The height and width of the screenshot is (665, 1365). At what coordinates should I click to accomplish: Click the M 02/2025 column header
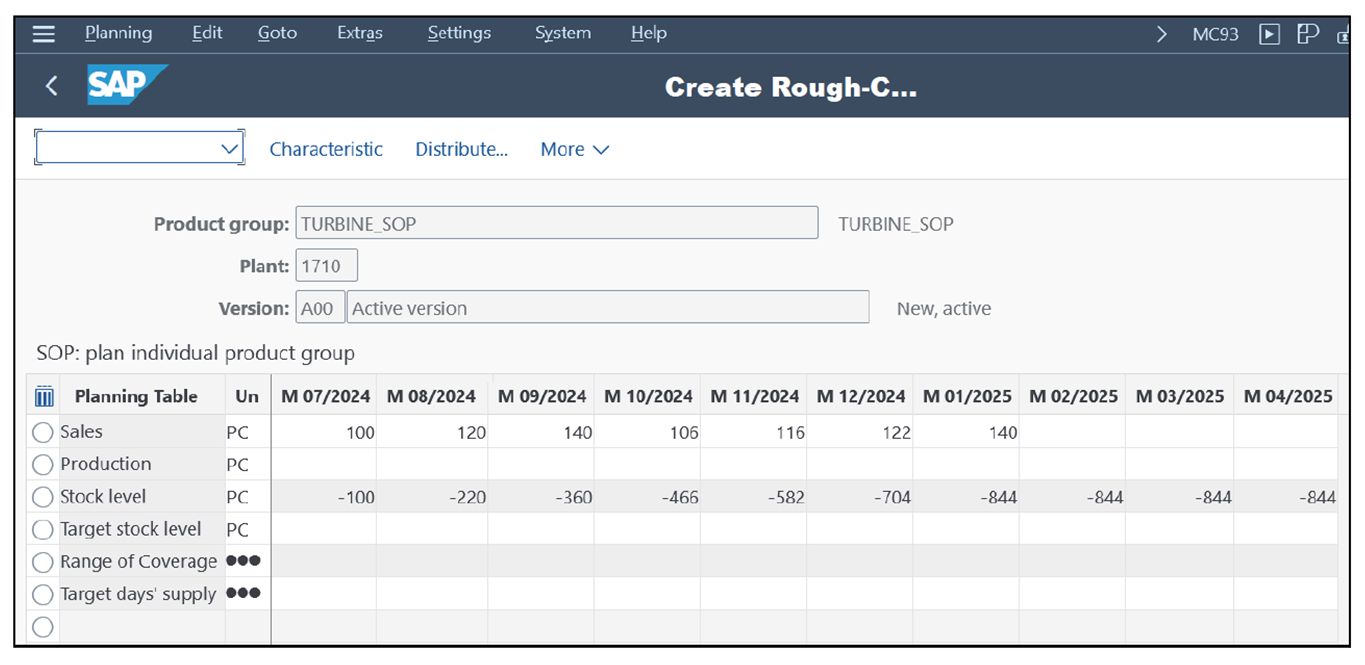tap(1073, 396)
